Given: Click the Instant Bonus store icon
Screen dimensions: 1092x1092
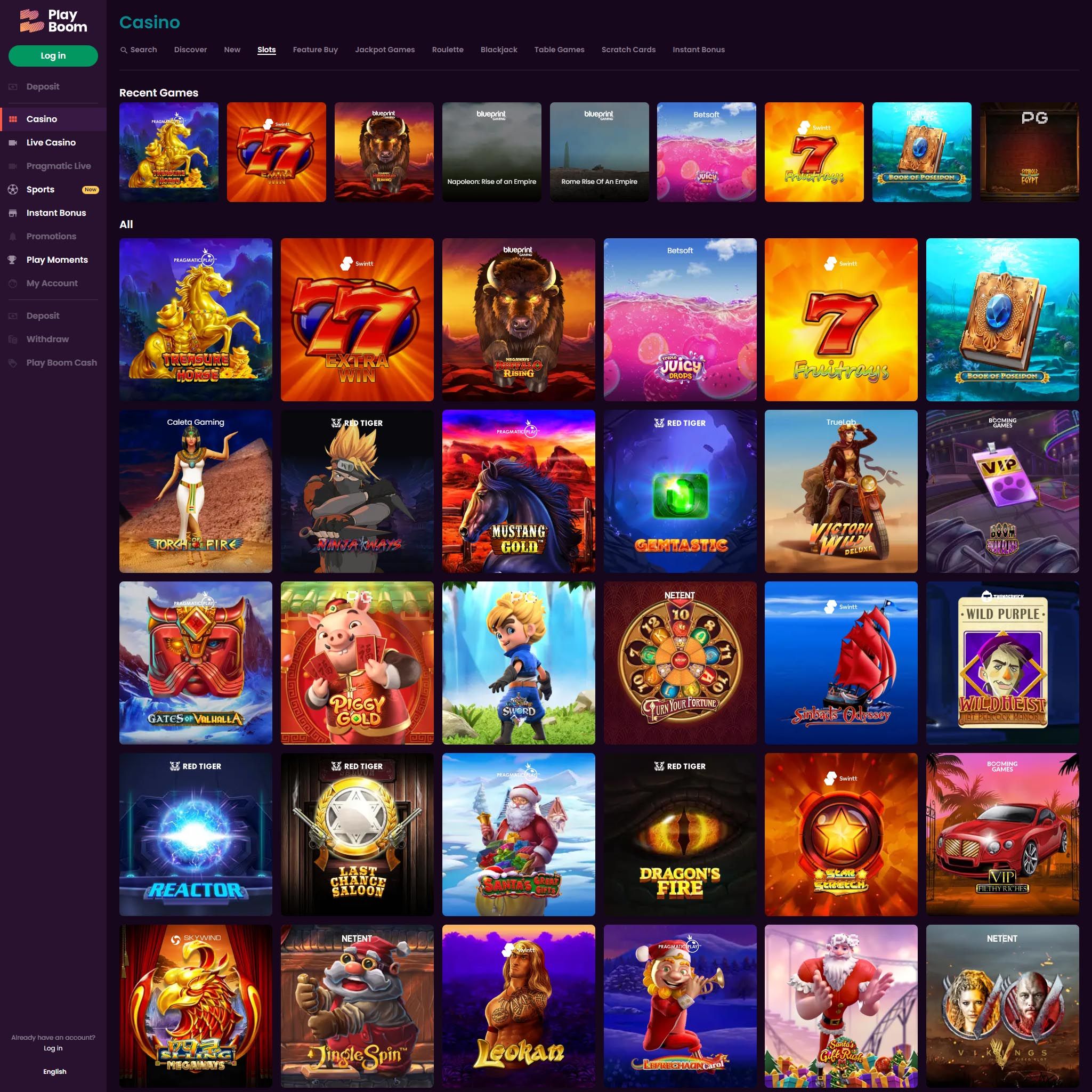Looking at the screenshot, I should [13, 213].
